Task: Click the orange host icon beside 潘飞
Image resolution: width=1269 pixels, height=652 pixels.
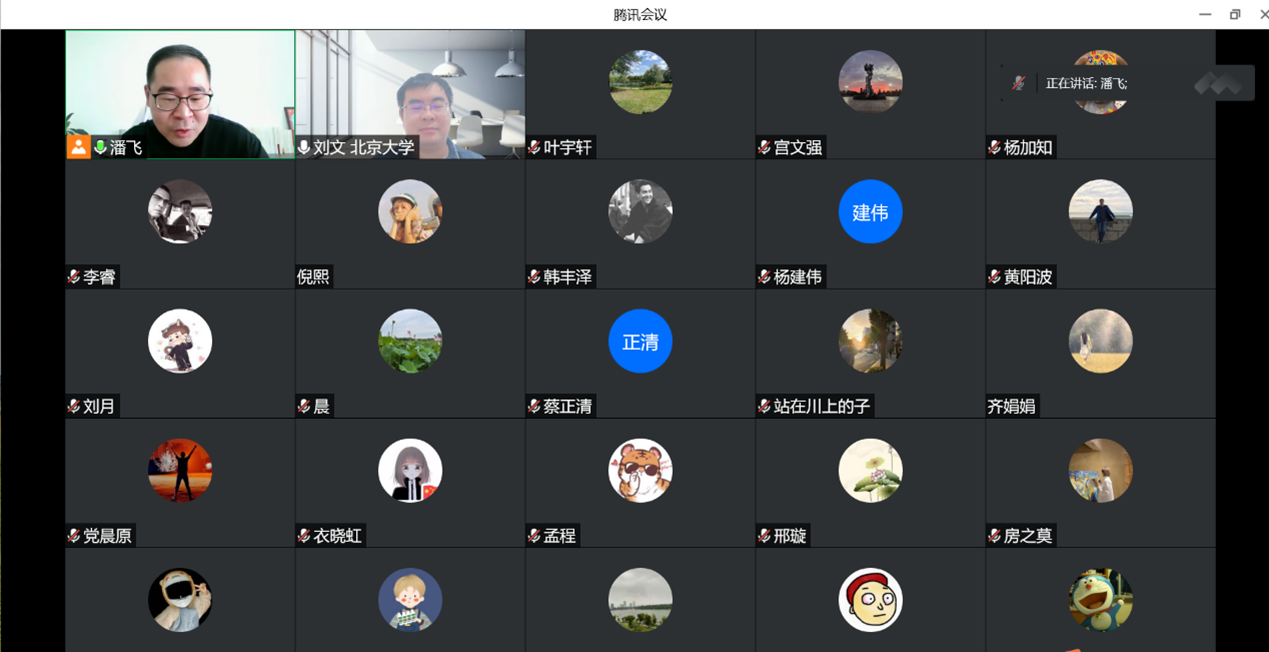Action: (x=78, y=147)
